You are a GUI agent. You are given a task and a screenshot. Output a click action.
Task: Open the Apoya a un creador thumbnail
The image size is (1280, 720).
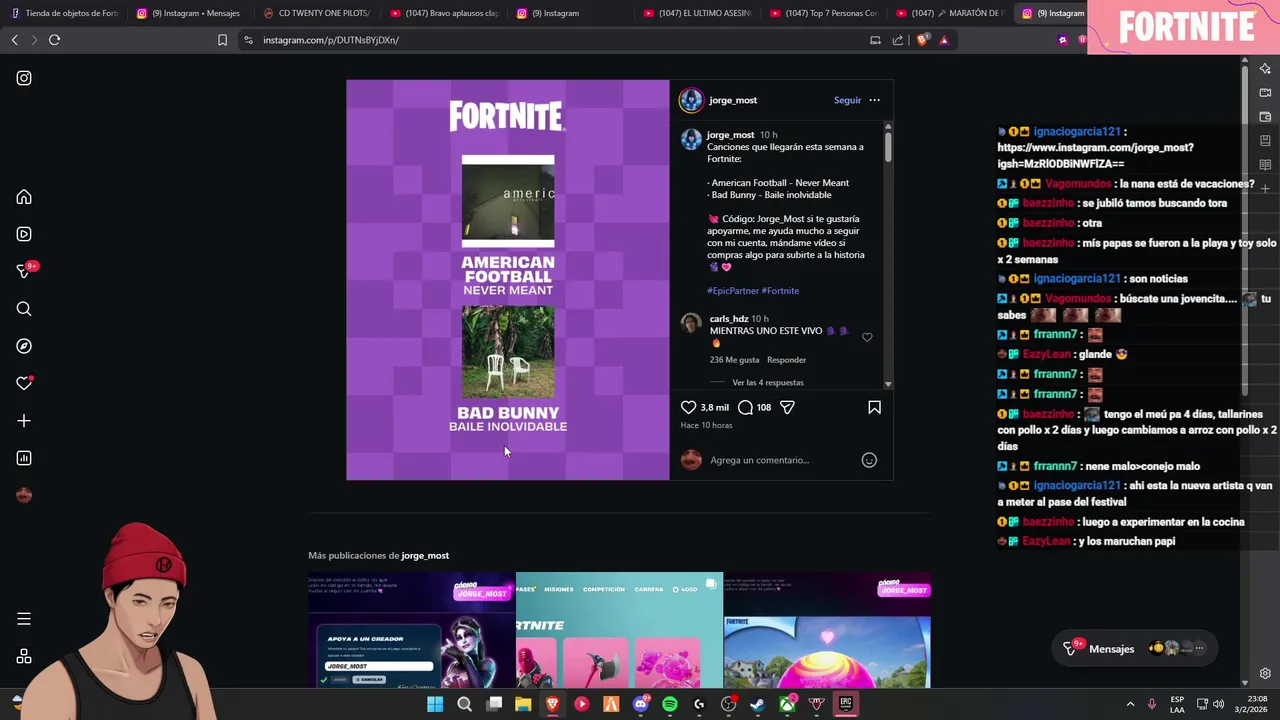click(411, 630)
